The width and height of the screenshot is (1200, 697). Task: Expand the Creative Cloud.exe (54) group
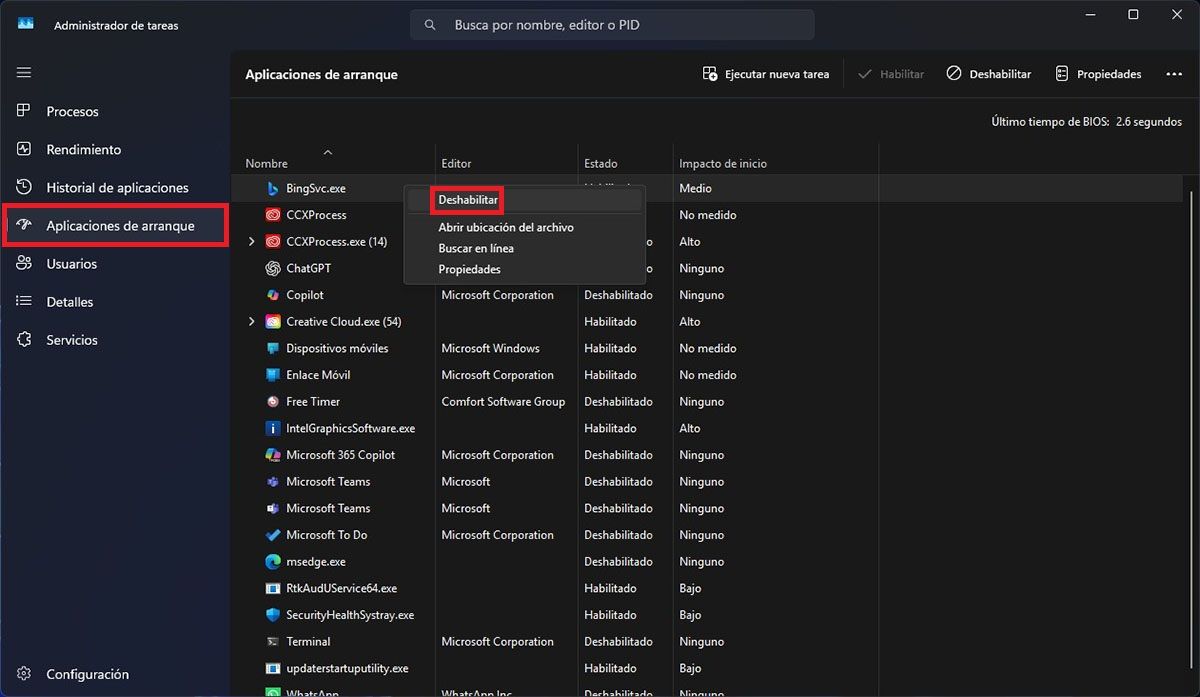[x=251, y=321]
